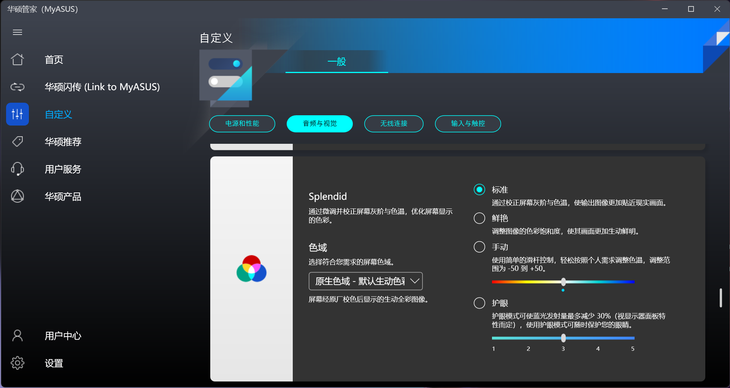
Task: Click the customization toggles header image
Action: click(x=226, y=78)
